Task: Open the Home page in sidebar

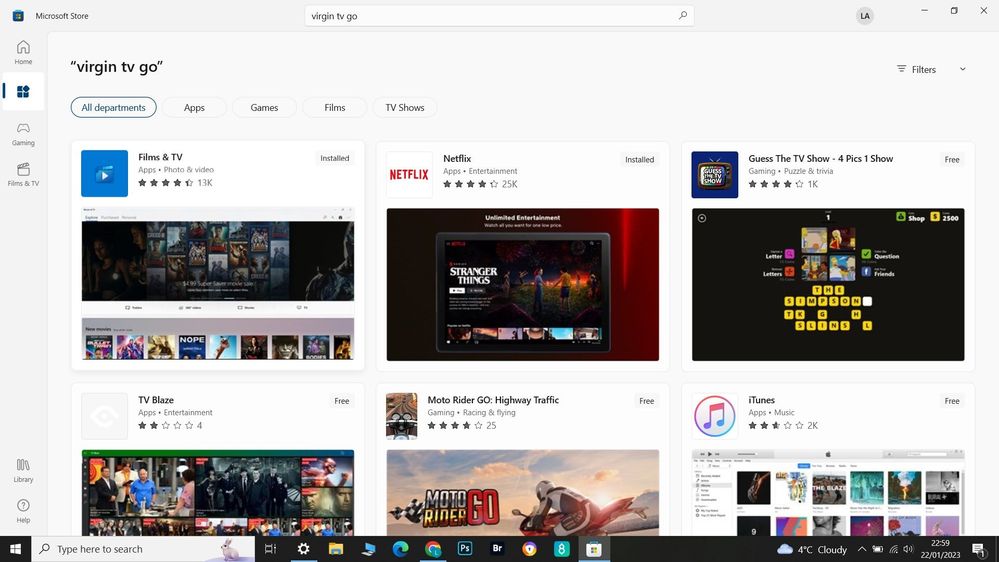Action: (23, 52)
